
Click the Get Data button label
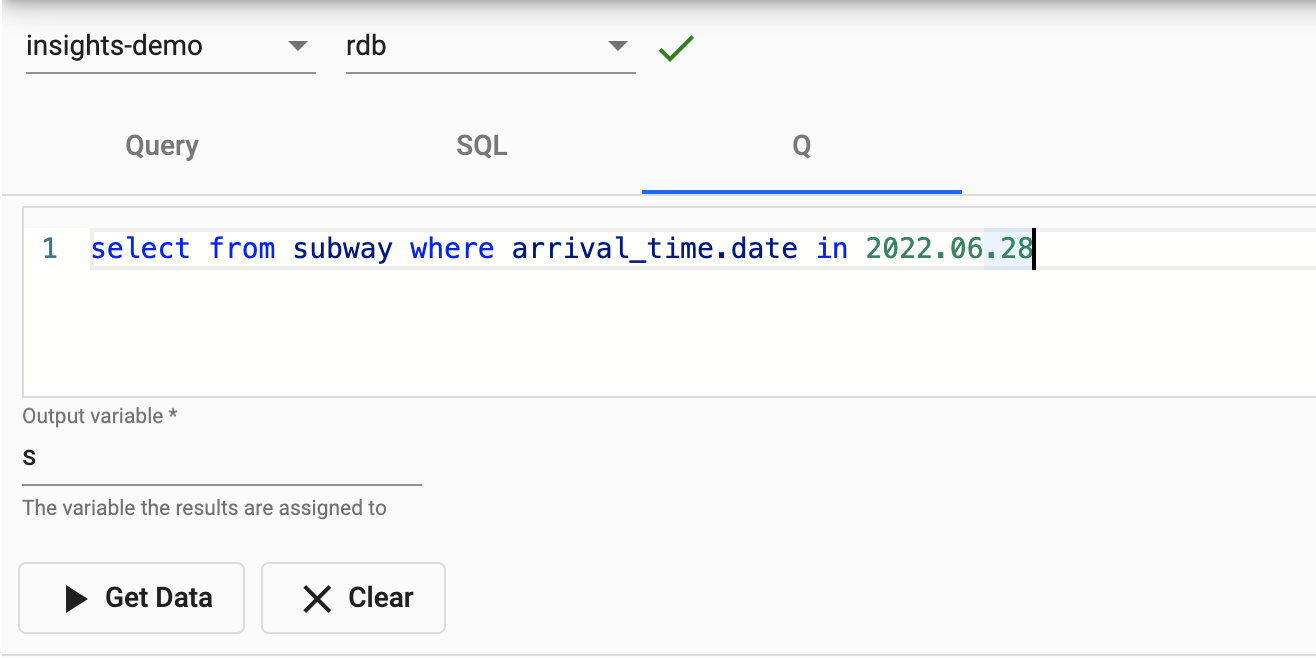(159, 598)
